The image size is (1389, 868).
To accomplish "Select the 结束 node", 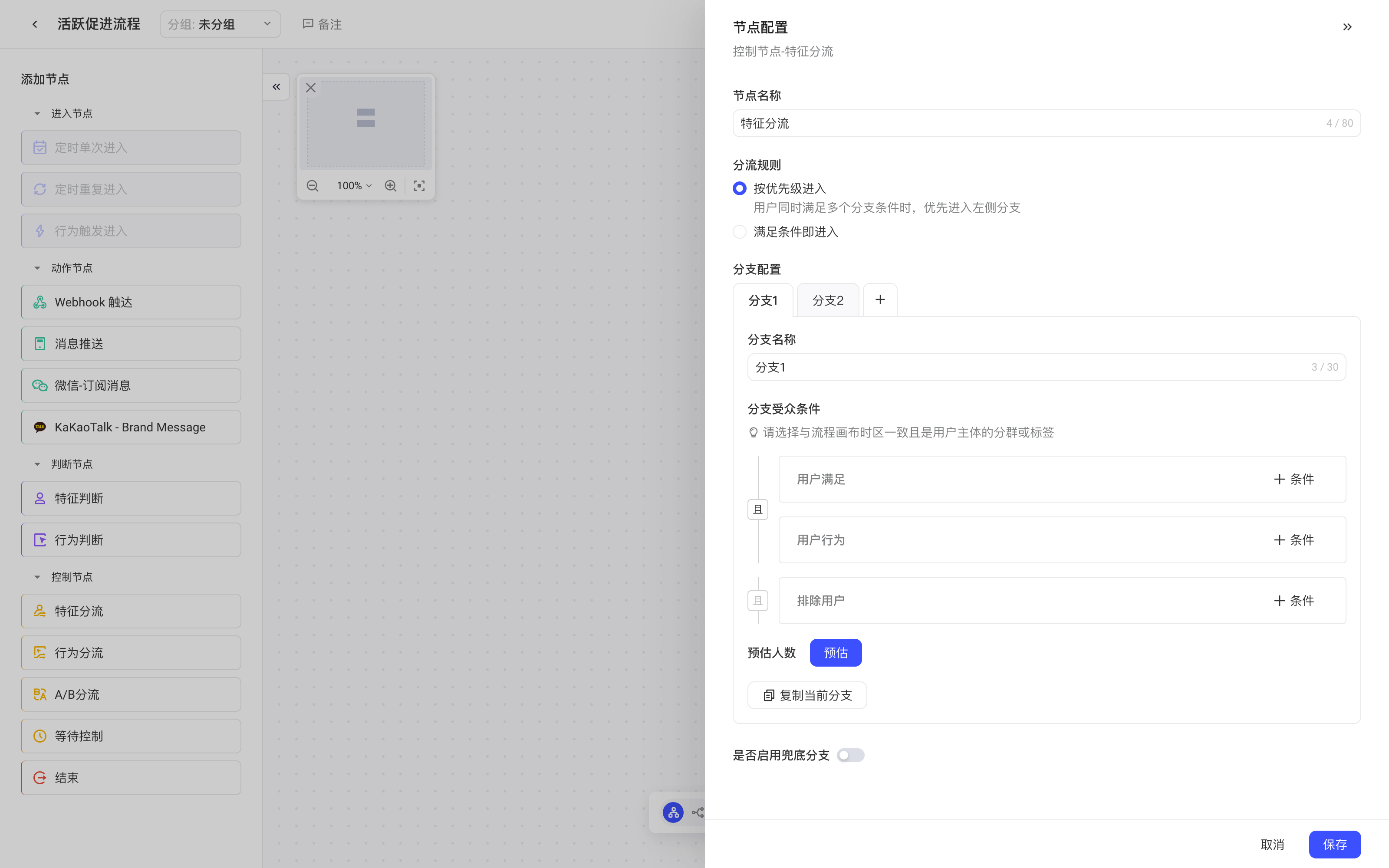I will tap(131, 778).
